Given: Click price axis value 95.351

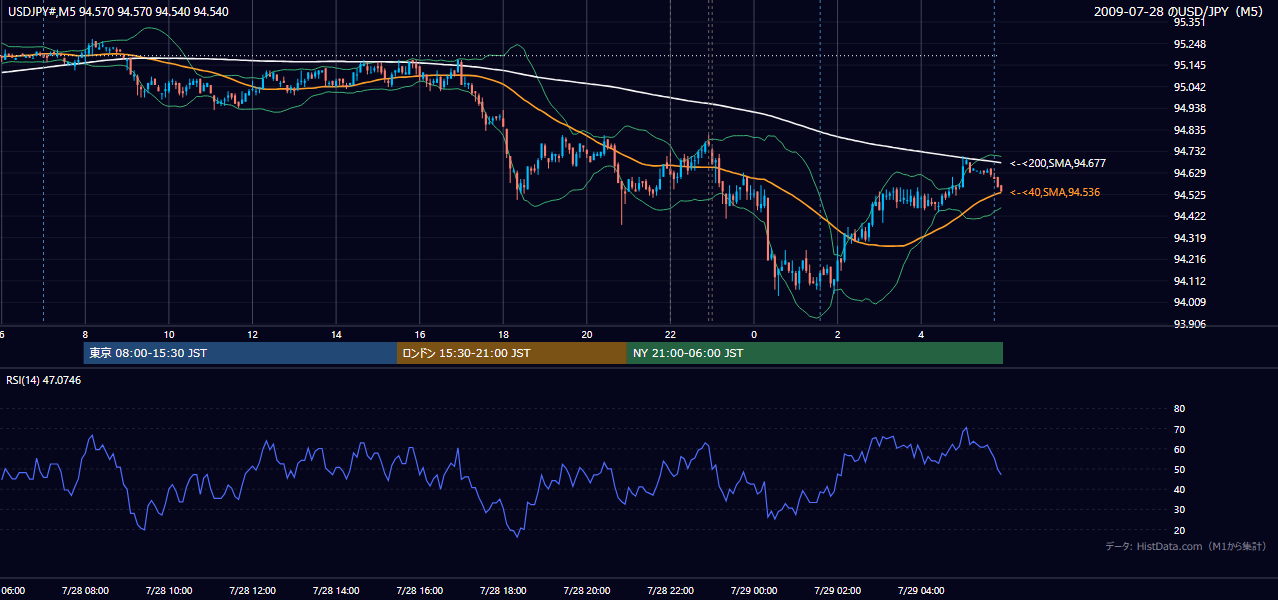Looking at the screenshot, I should [1189, 22].
